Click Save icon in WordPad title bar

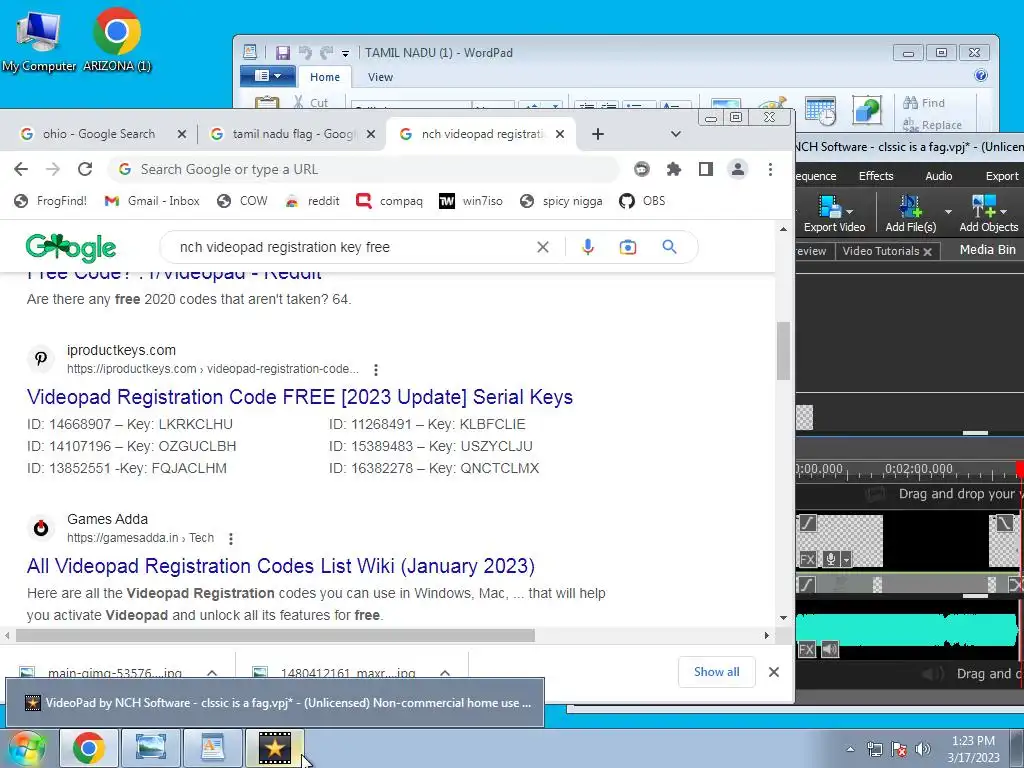click(282, 53)
